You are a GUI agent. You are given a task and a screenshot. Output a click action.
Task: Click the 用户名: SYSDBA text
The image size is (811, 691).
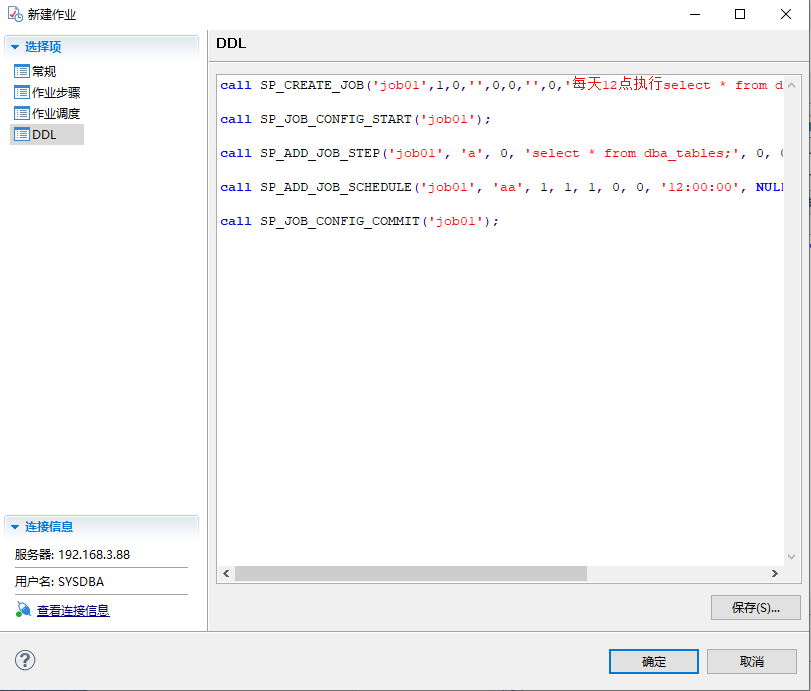click(x=59, y=582)
